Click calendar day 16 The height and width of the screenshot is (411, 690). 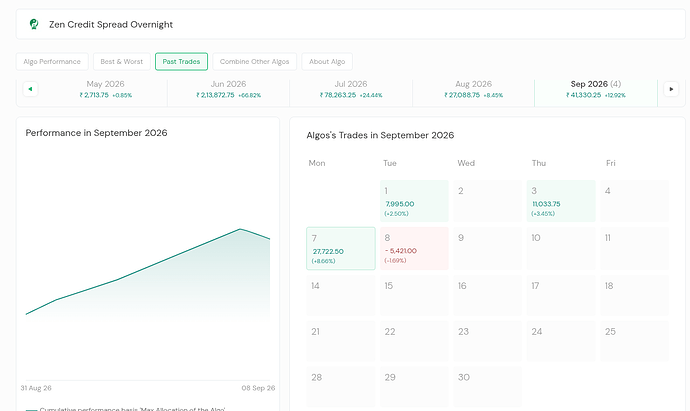tap(488, 295)
